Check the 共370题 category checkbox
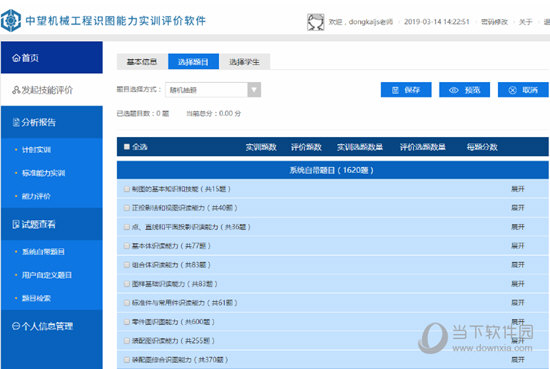The image size is (550, 369). point(127,360)
